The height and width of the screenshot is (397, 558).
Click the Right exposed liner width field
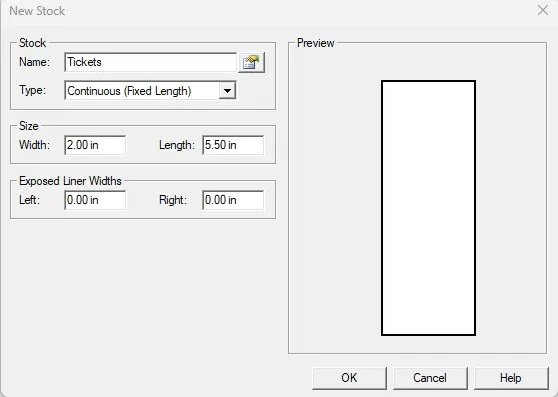click(x=233, y=200)
